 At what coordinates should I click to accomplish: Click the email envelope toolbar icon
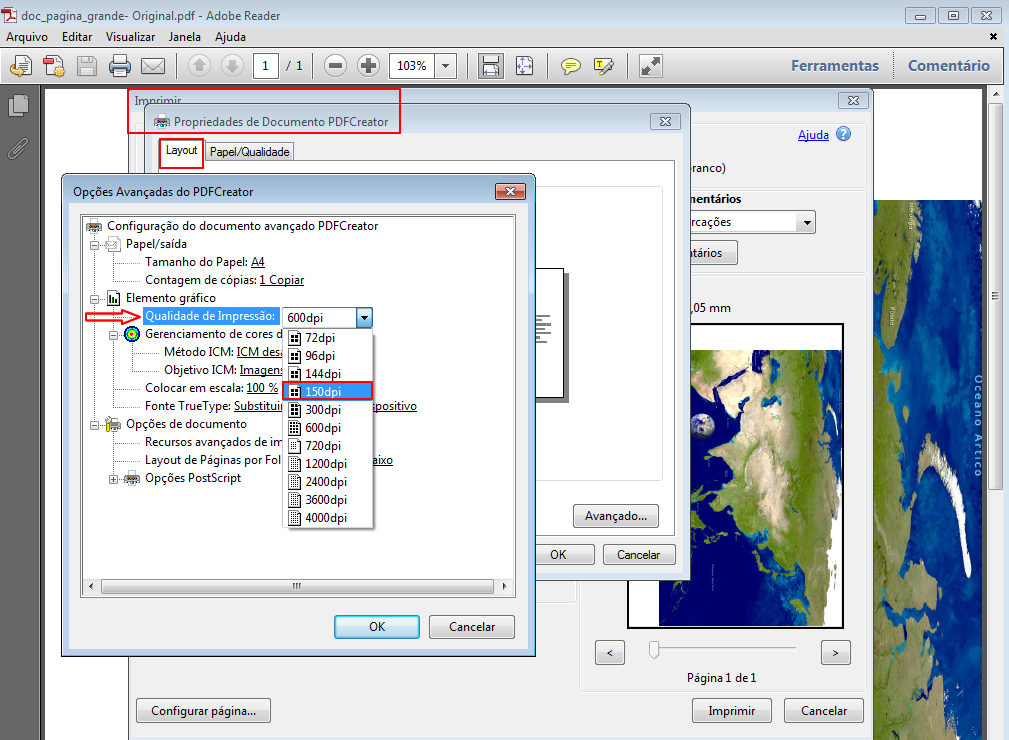(152, 66)
